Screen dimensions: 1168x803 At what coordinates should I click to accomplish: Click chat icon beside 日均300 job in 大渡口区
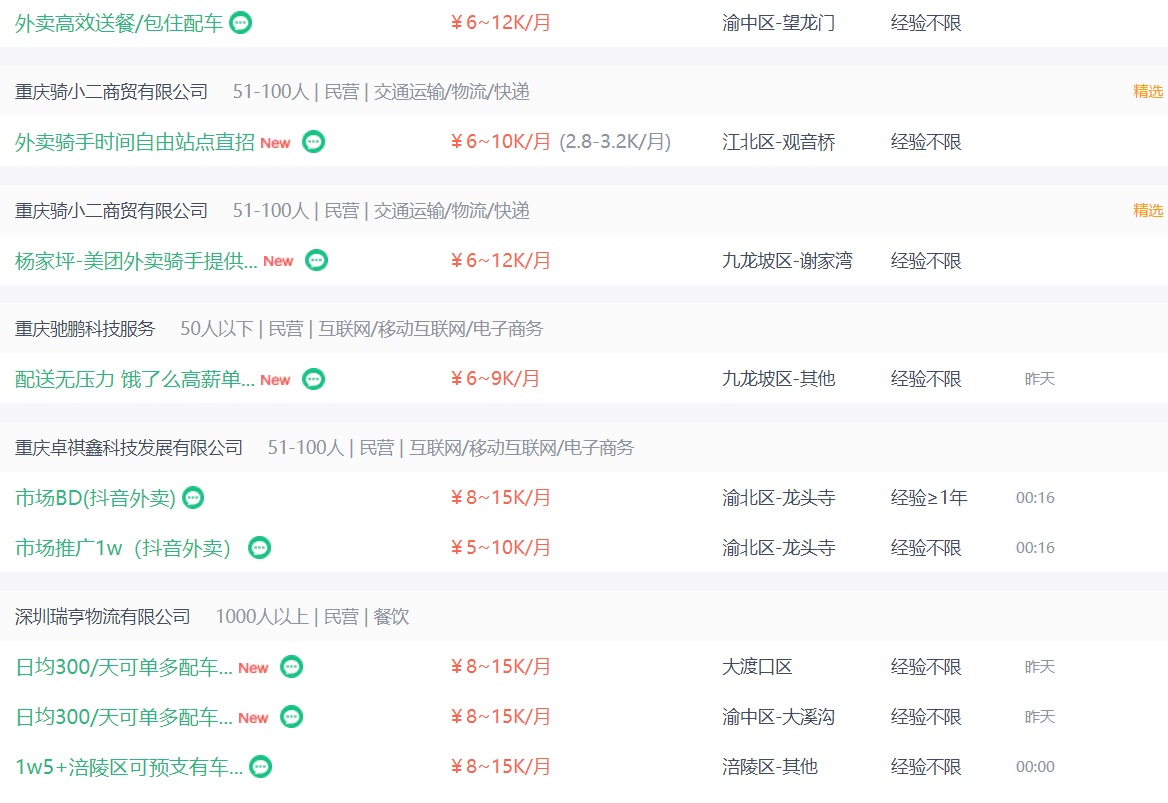[x=291, y=667]
